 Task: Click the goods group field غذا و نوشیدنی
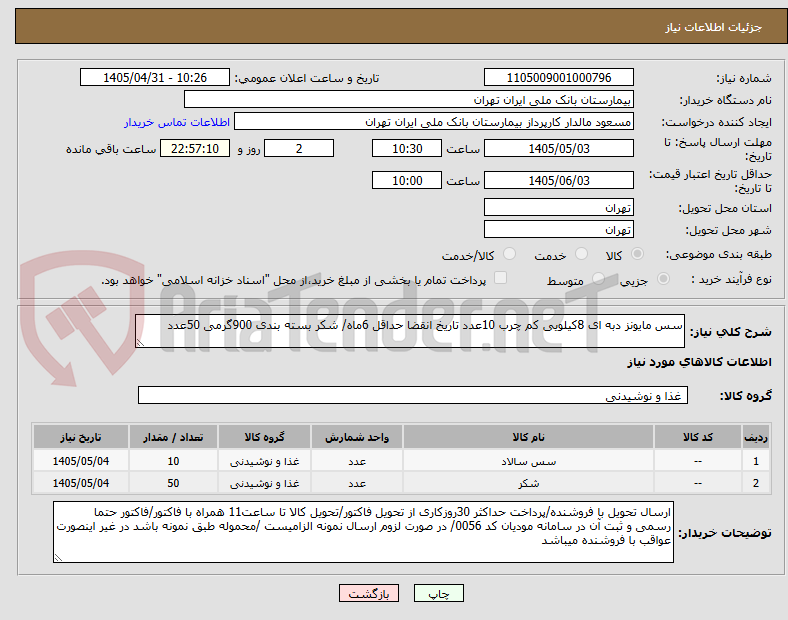413,395
